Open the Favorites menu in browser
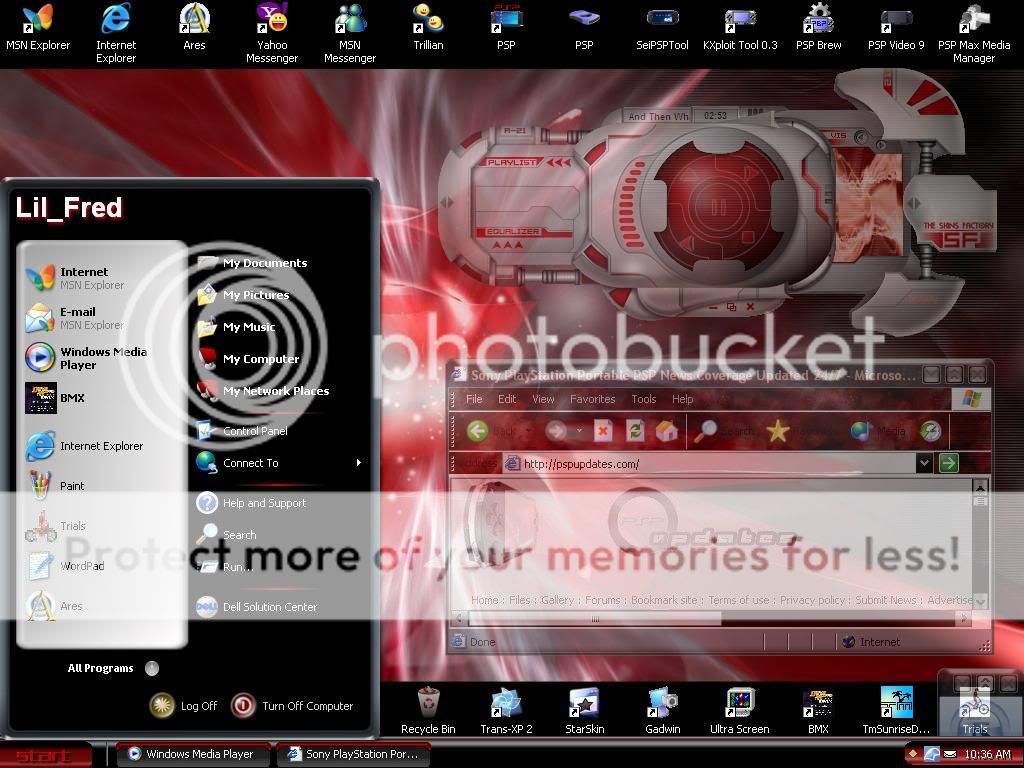This screenshot has height=768, width=1024. pyautogui.click(x=592, y=399)
